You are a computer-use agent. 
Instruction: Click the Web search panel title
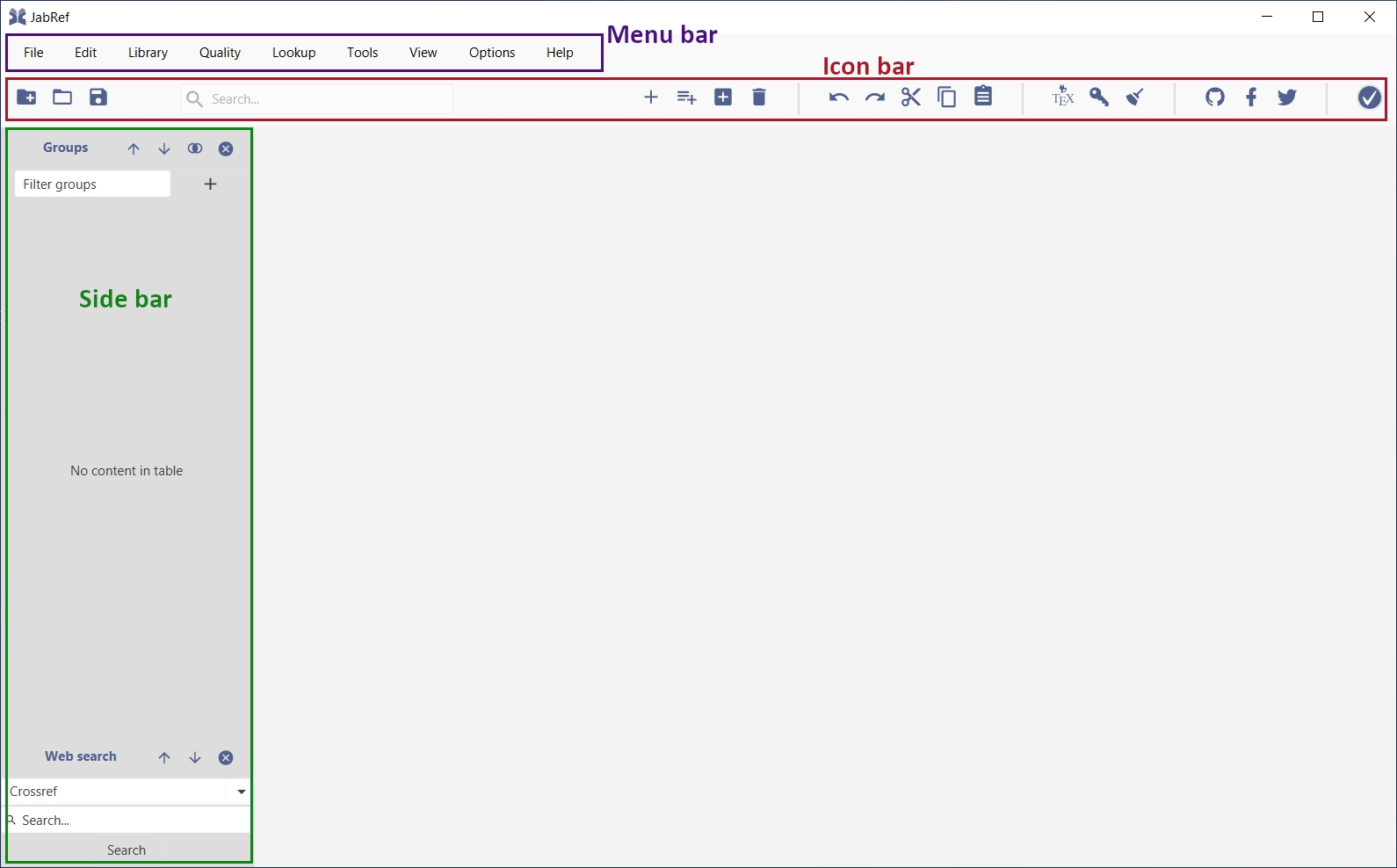click(81, 756)
